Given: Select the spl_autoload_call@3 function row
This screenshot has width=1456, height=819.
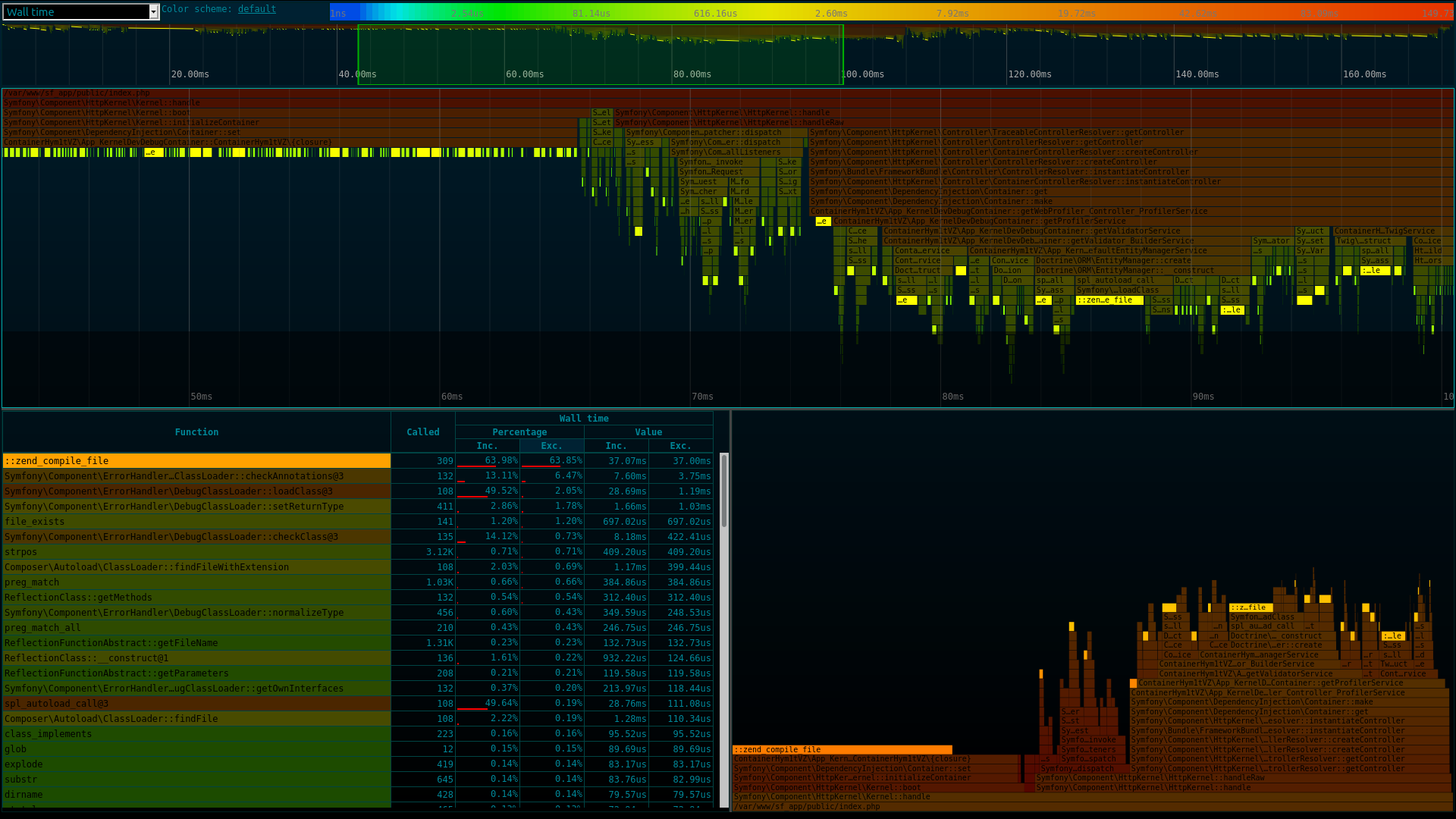Looking at the screenshot, I should pyautogui.click(x=196, y=704).
